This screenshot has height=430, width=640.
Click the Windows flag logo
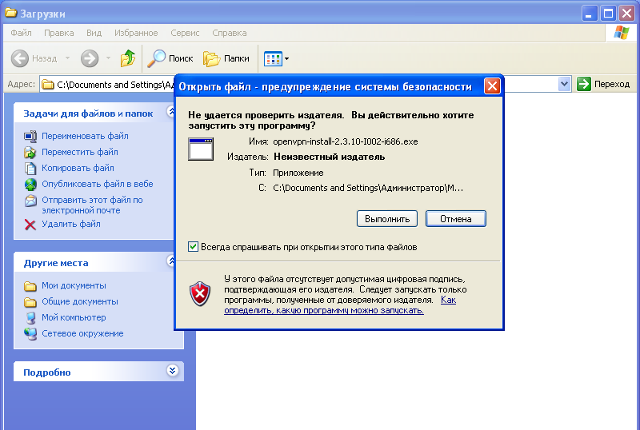[x=621, y=33]
